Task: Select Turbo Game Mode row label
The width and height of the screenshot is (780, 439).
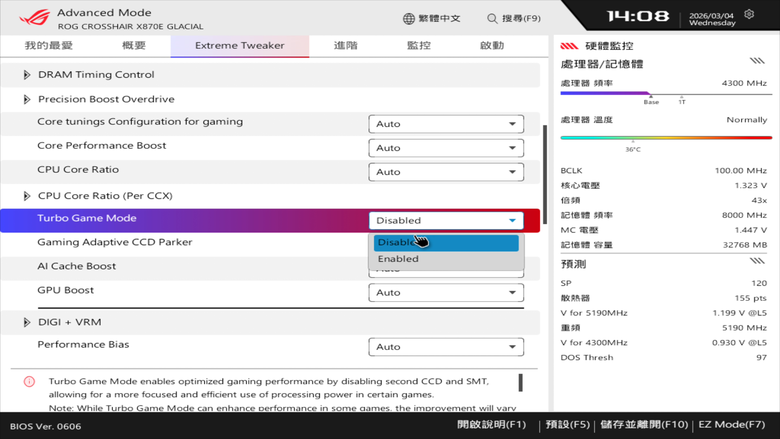Action: pos(87,218)
